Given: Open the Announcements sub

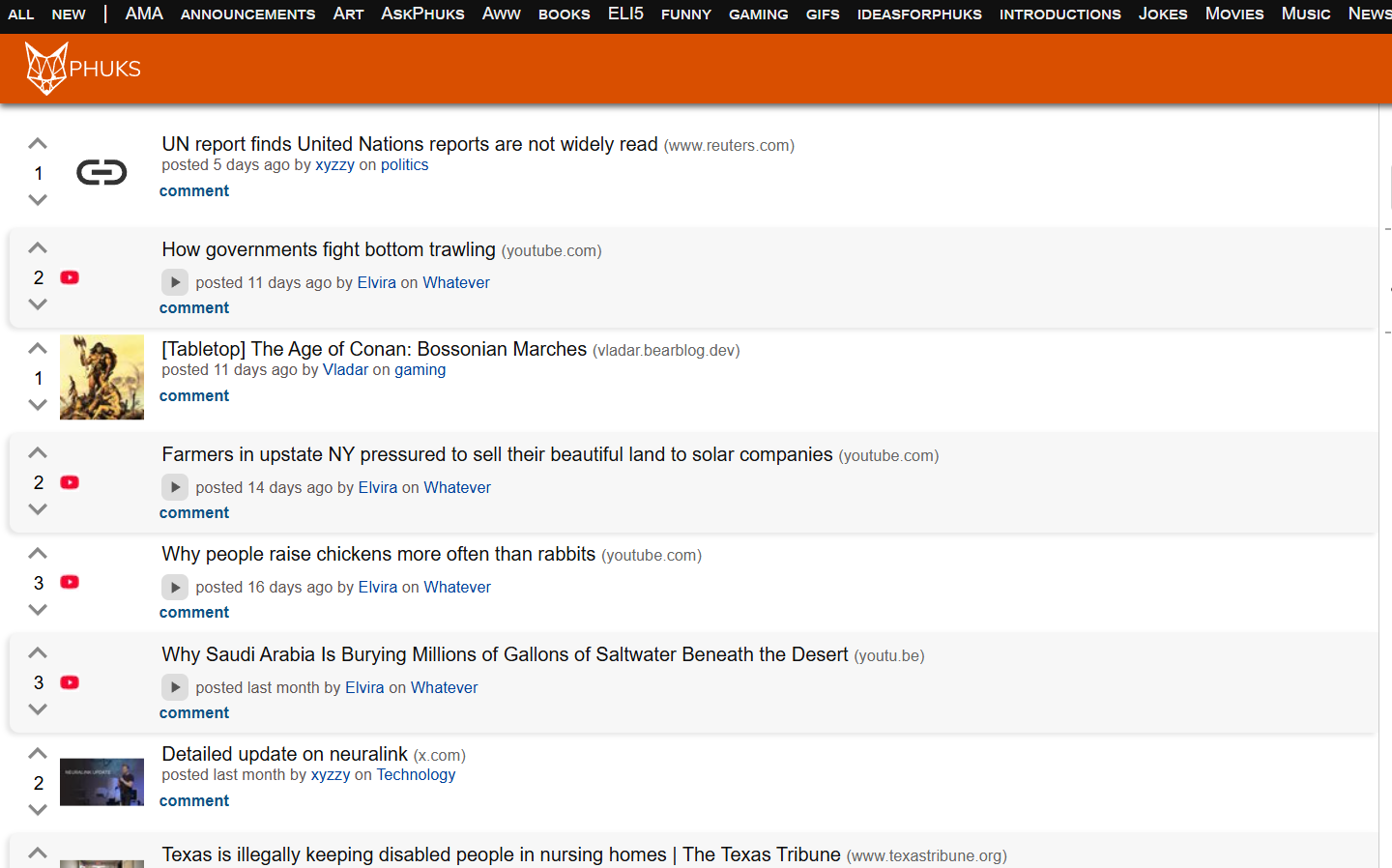Looking at the screenshot, I should click(x=247, y=14).
